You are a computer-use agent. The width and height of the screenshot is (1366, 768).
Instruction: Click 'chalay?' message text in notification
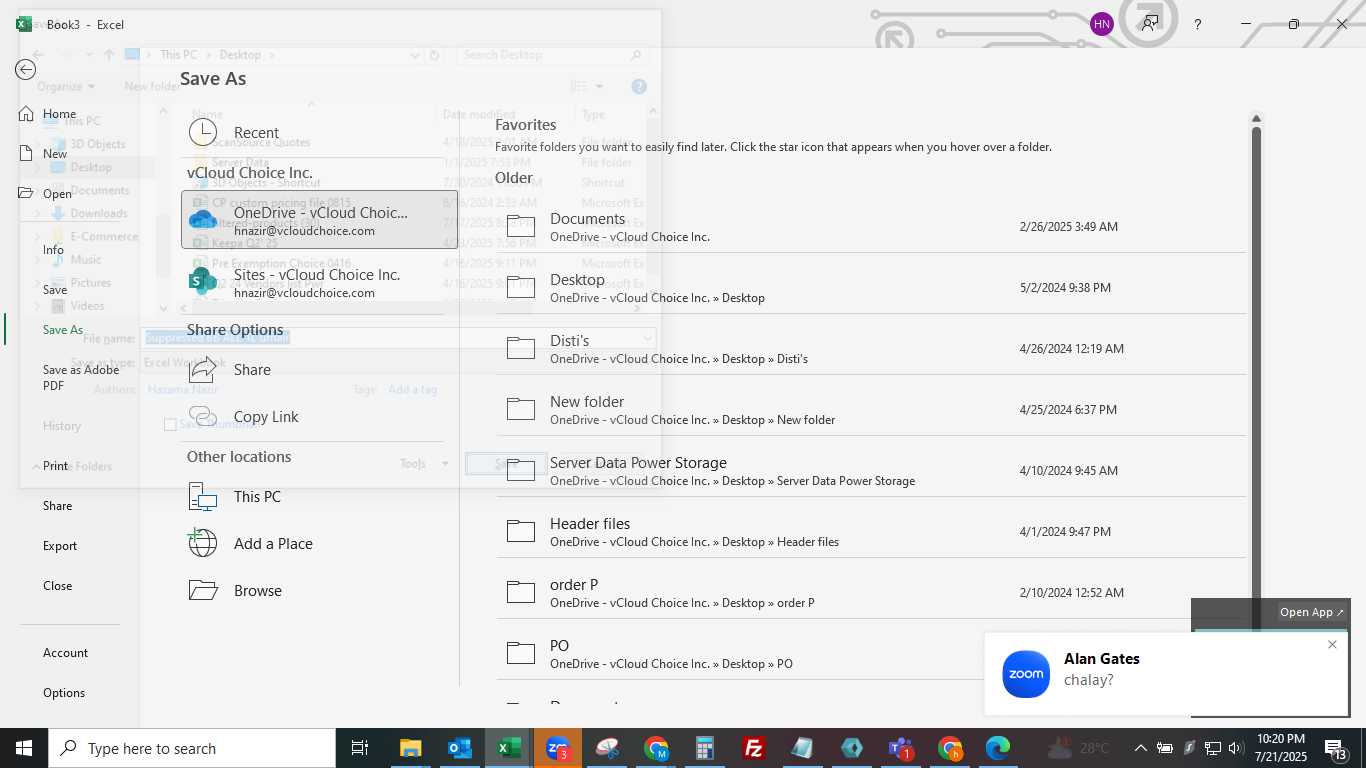(x=1088, y=680)
